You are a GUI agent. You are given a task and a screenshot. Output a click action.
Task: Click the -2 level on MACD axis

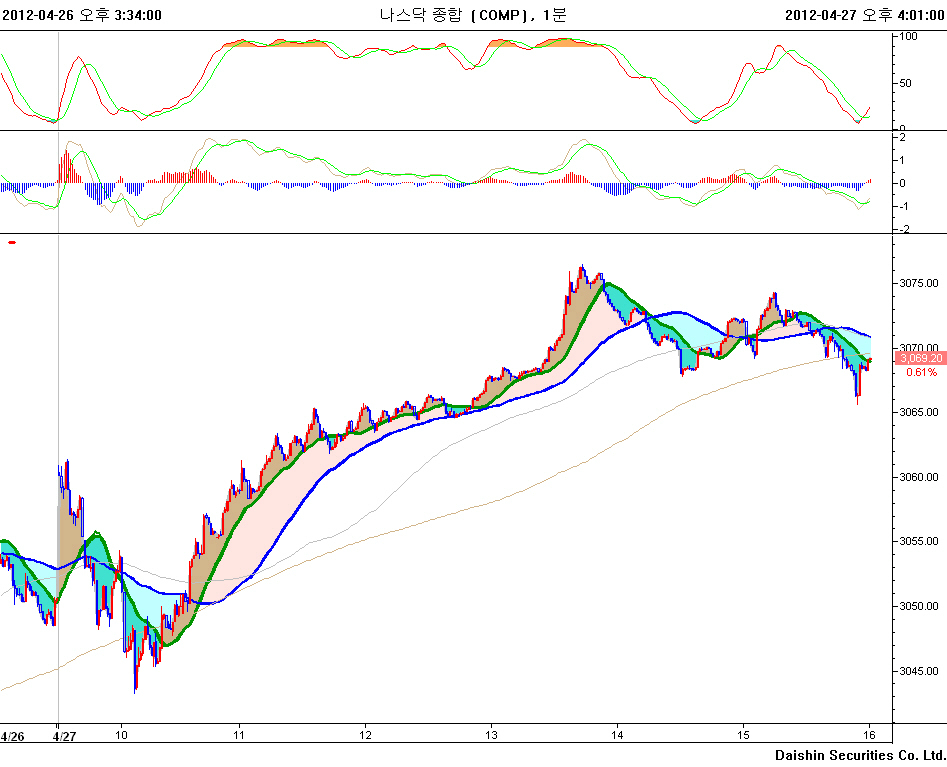click(903, 229)
